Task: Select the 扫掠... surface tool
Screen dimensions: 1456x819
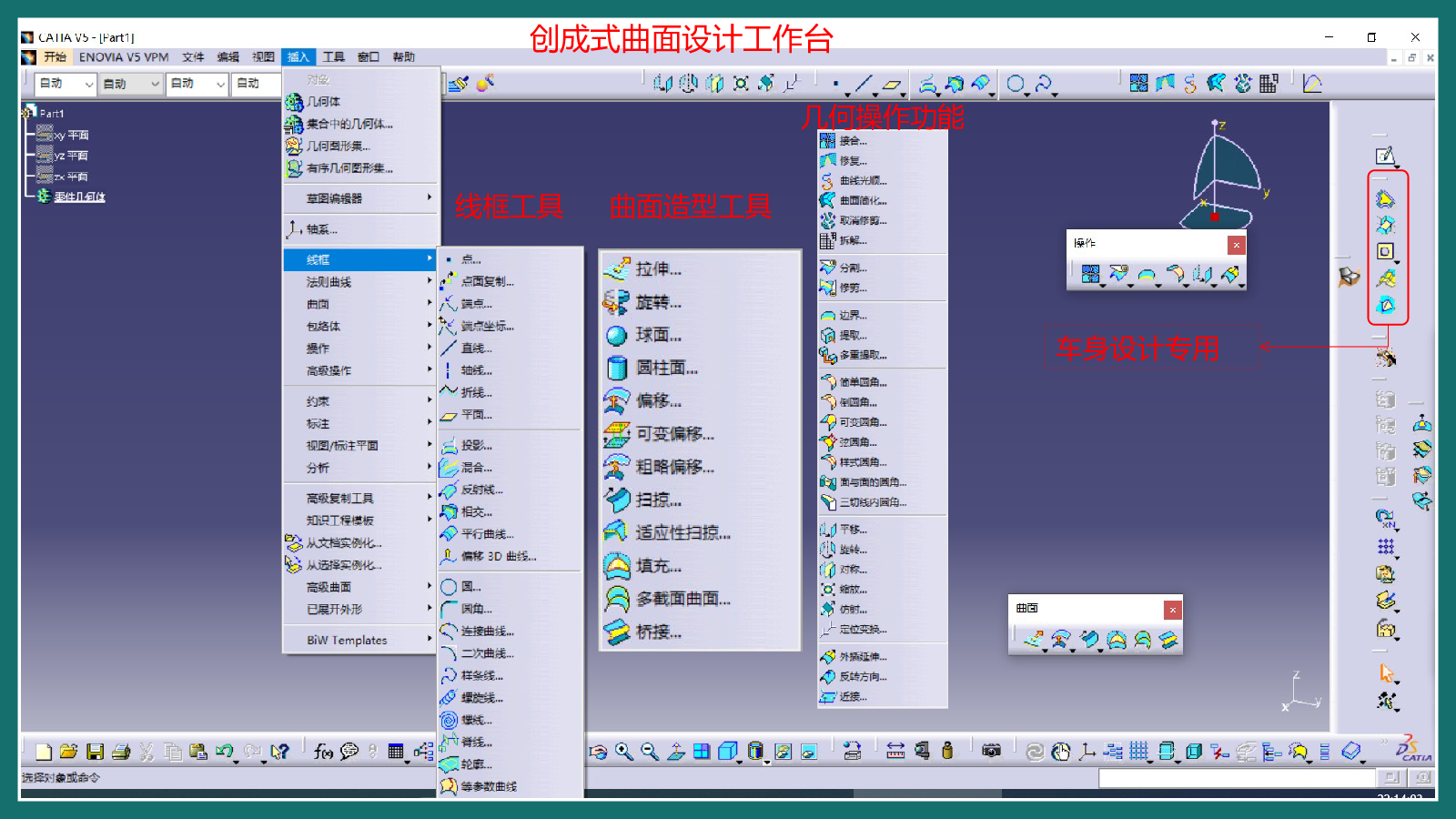Action: (x=699, y=500)
